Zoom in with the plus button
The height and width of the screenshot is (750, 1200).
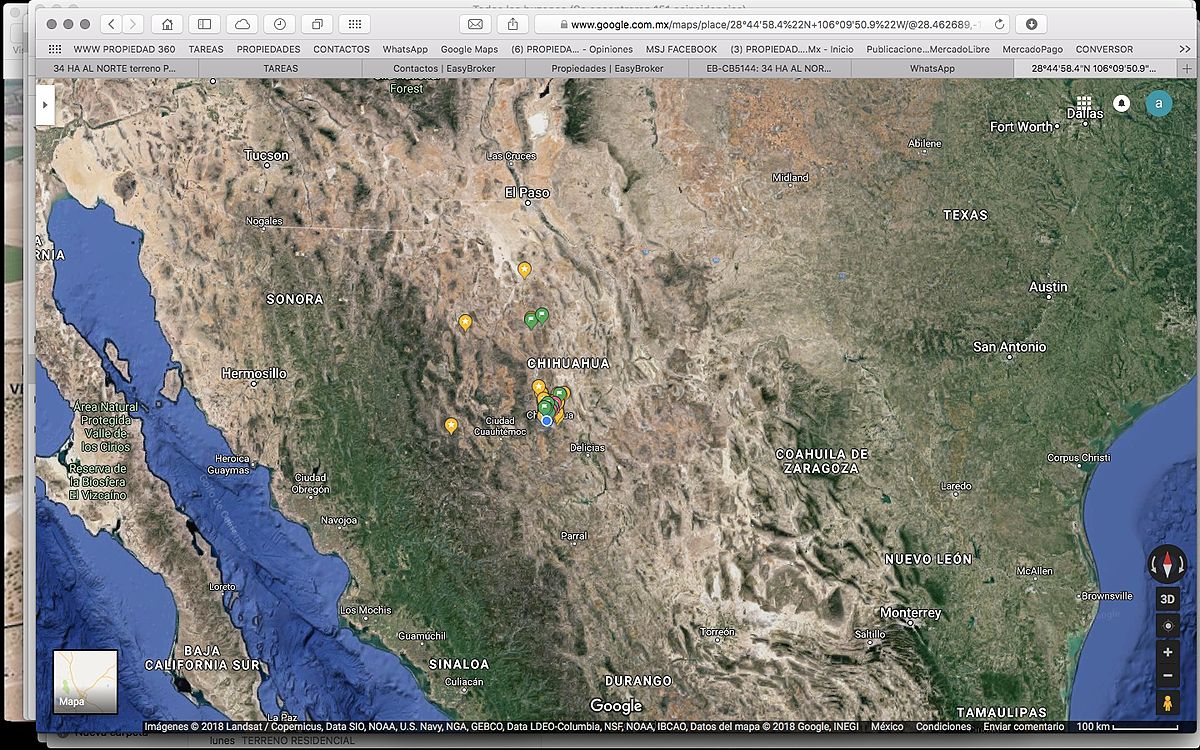point(1167,652)
